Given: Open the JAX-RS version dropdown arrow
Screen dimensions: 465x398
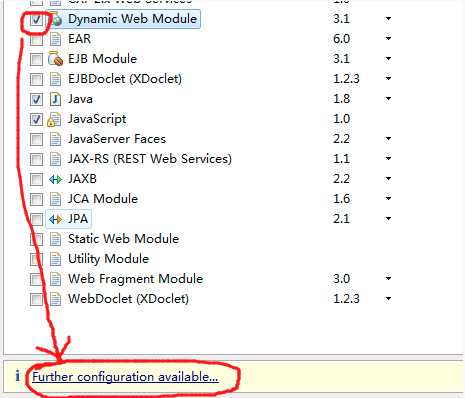Looking at the screenshot, I should pyautogui.click(x=388, y=159).
